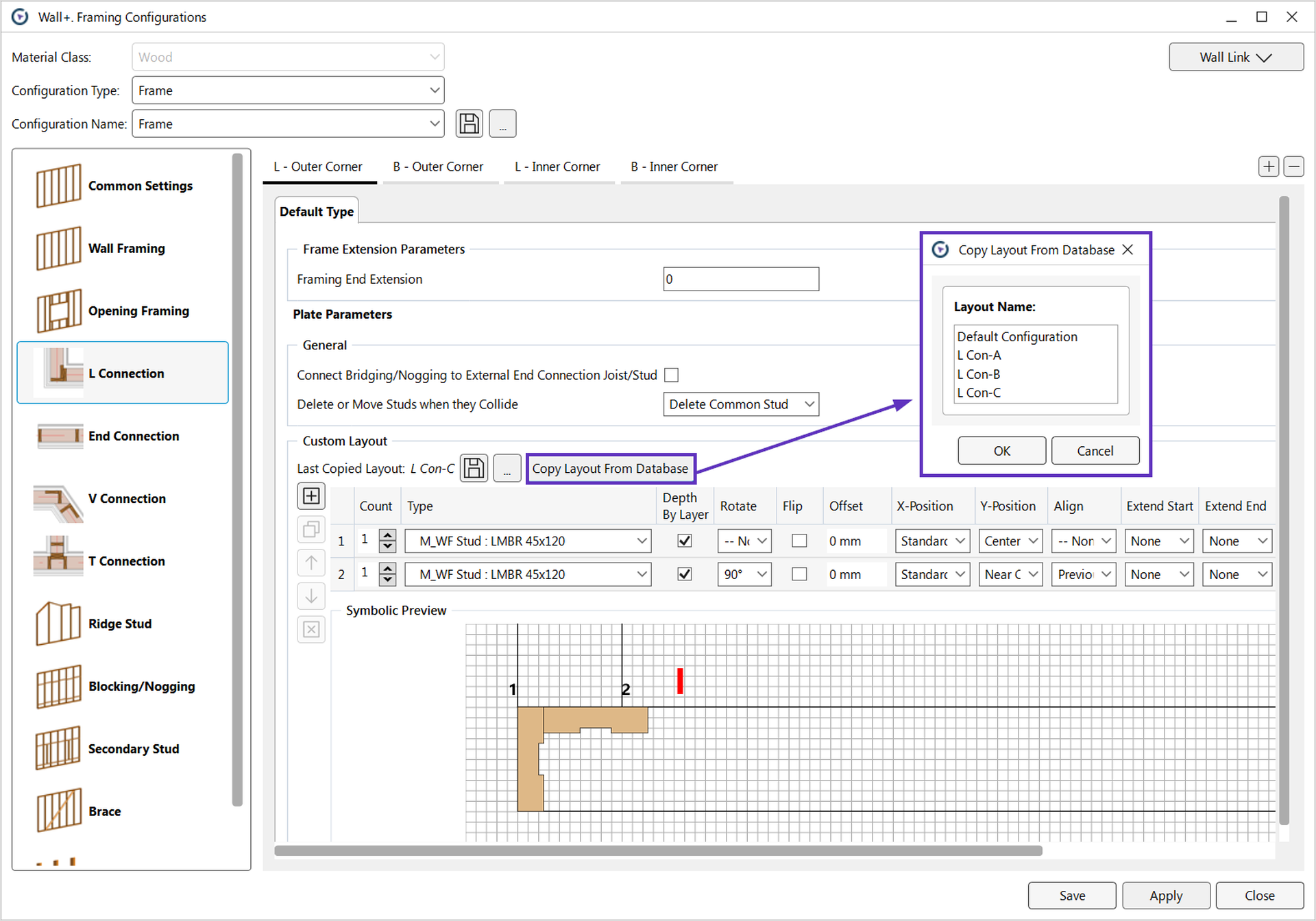Open the T Connection configuration
1316x921 pixels.
tap(126, 561)
